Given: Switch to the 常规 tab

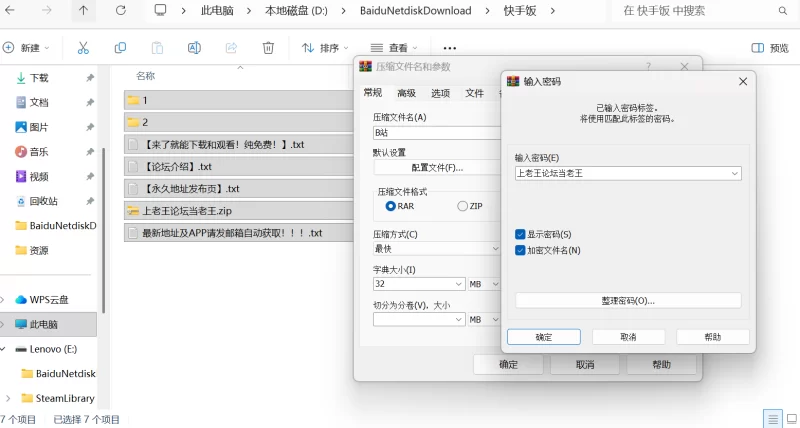Looking at the screenshot, I should pyautogui.click(x=372, y=93).
